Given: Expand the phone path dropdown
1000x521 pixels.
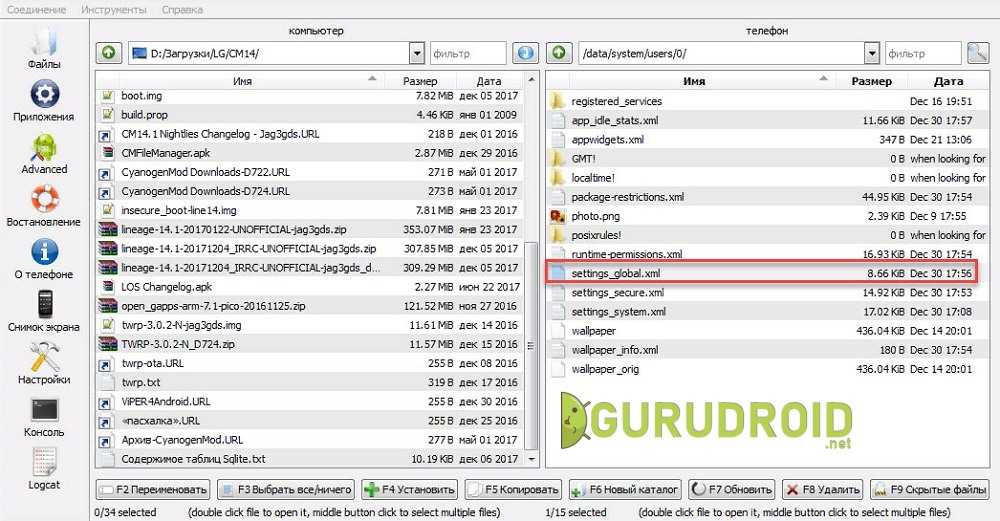Looking at the screenshot, I should (x=871, y=53).
